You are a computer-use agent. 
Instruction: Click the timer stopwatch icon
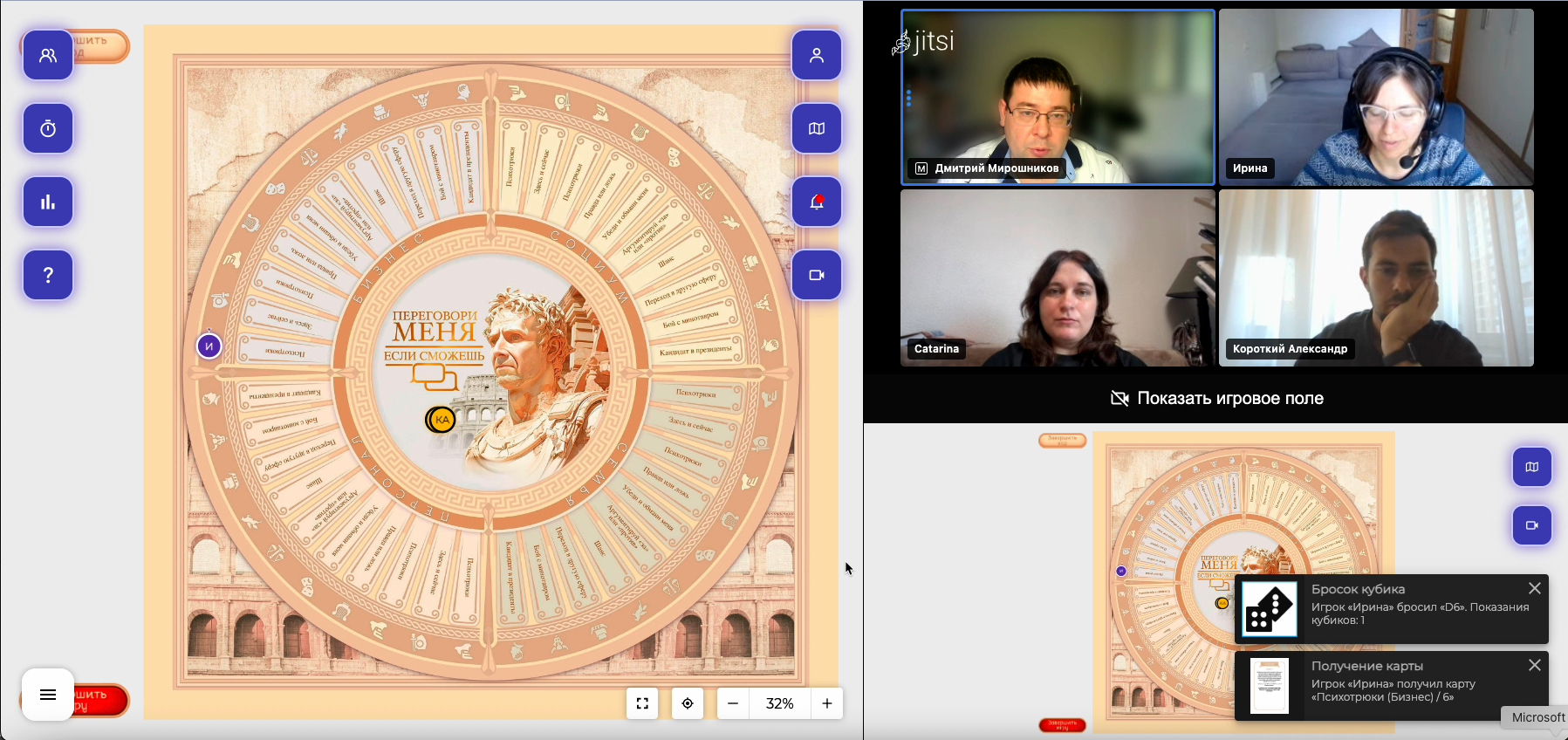[48, 128]
